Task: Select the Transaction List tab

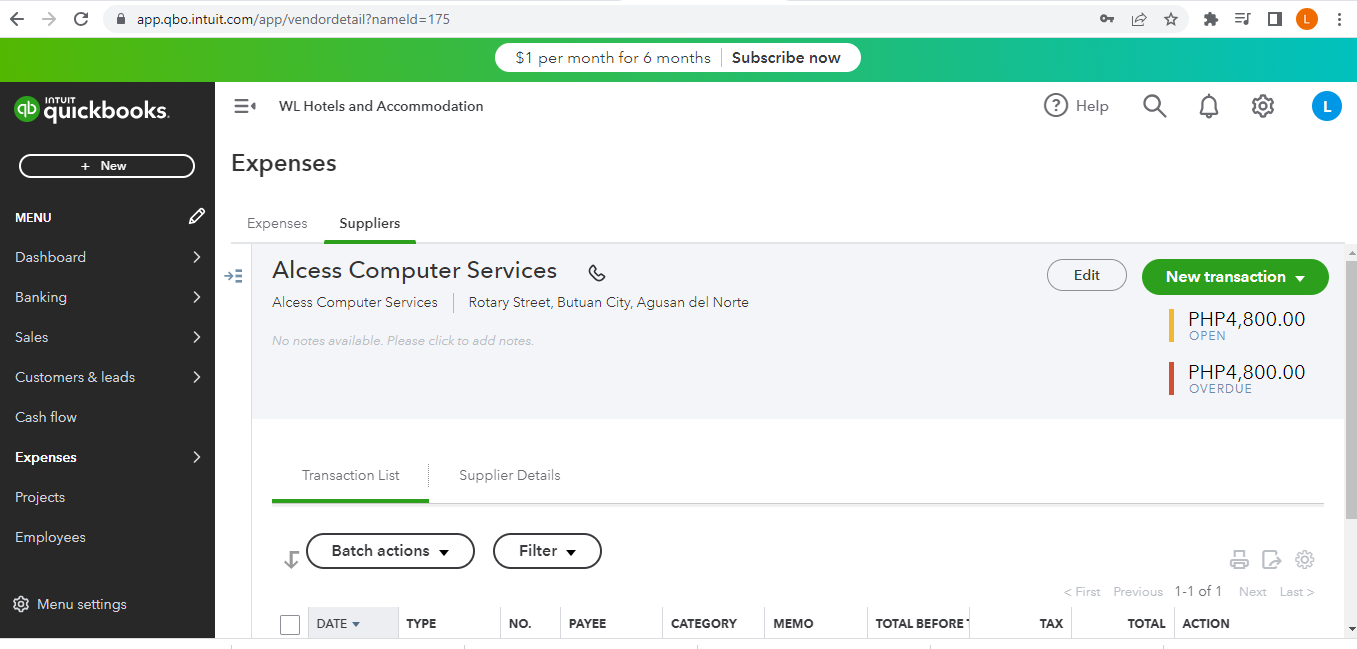Action: coord(350,475)
